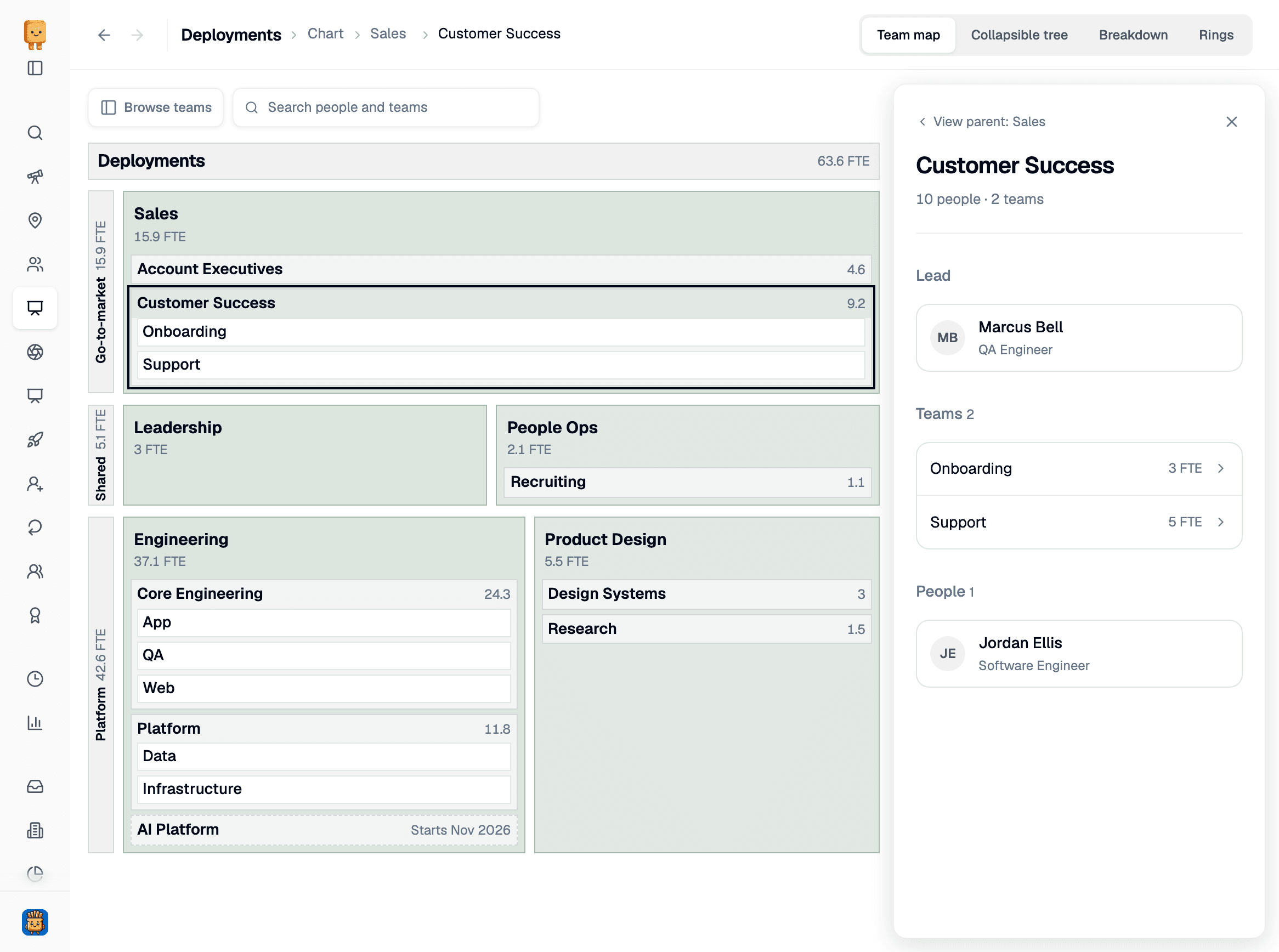Switch to the Breakdown view

tap(1133, 35)
